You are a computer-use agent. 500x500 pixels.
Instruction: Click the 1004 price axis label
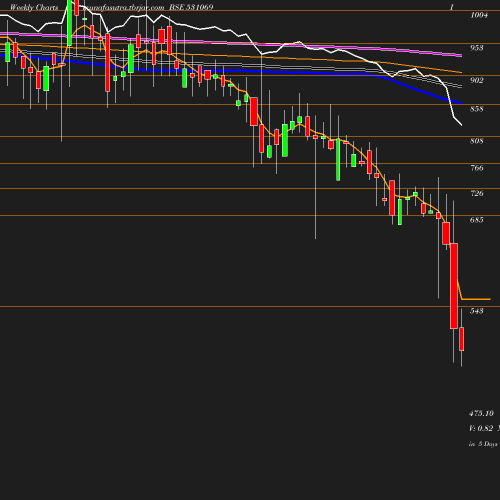479,15
